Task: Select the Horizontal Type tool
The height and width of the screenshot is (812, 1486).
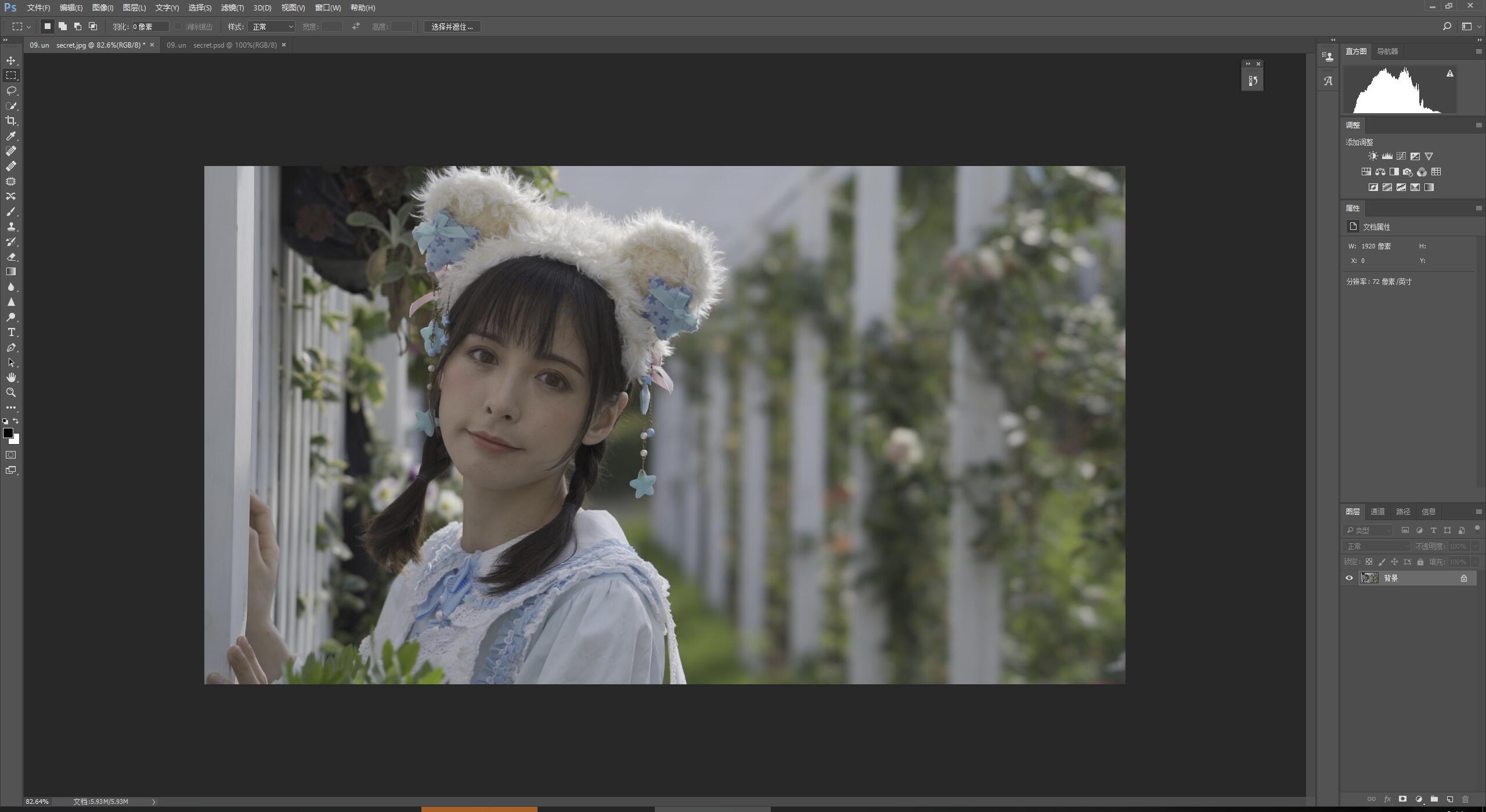Action: tap(11, 332)
